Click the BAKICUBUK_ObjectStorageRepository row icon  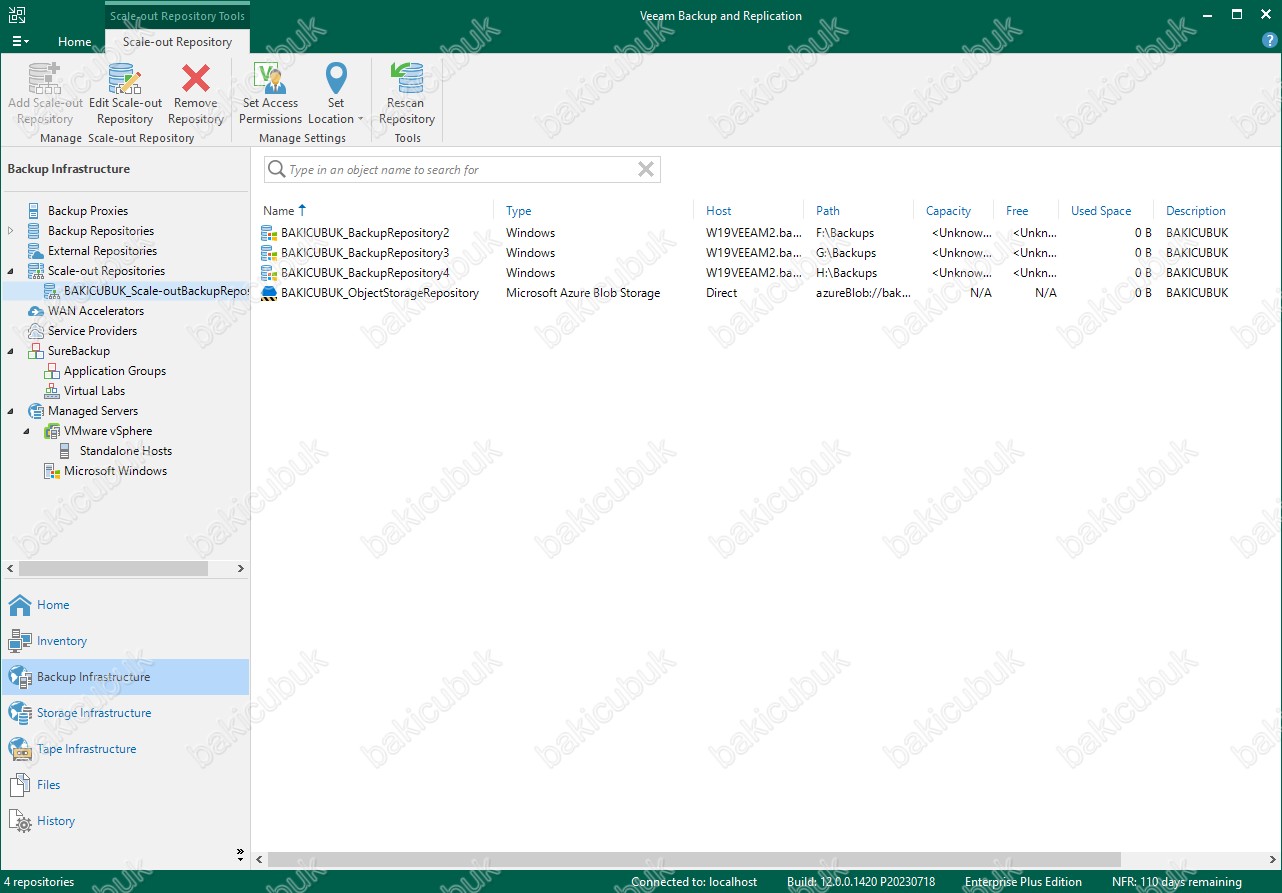(268, 293)
